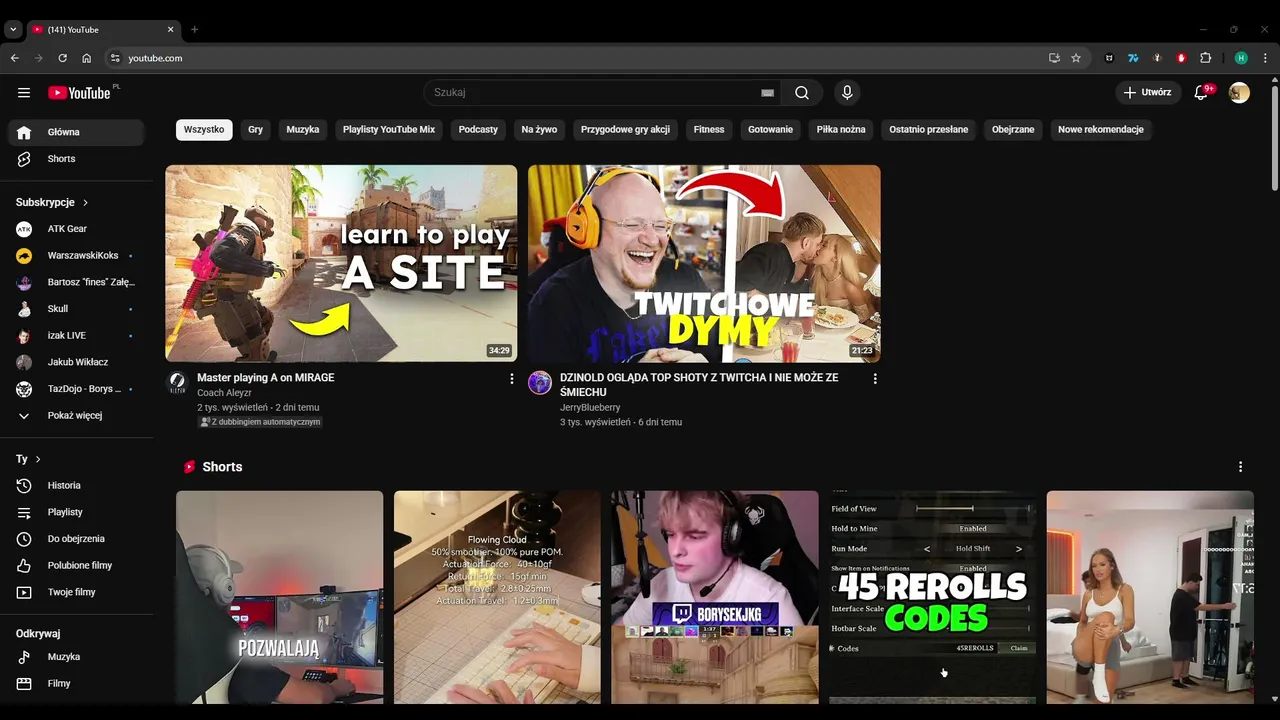The width and height of the screenshot is (1280, 720).
Task: Select the Podcasty filter chip
Action: point(478,130)
